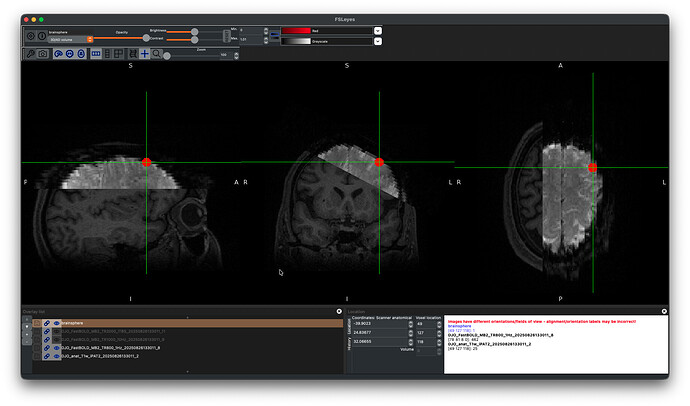Hide the brainsphere overlay with eye icon
690x406 pixels.
[x=56, y=323]
